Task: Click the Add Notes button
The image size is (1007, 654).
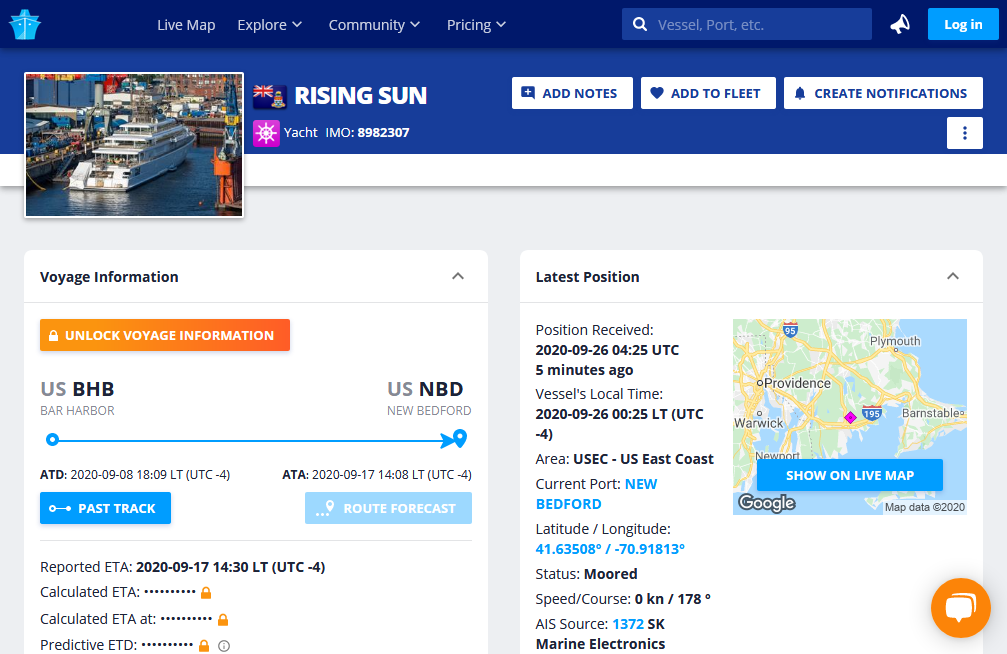Action: [x=572, y=93]
